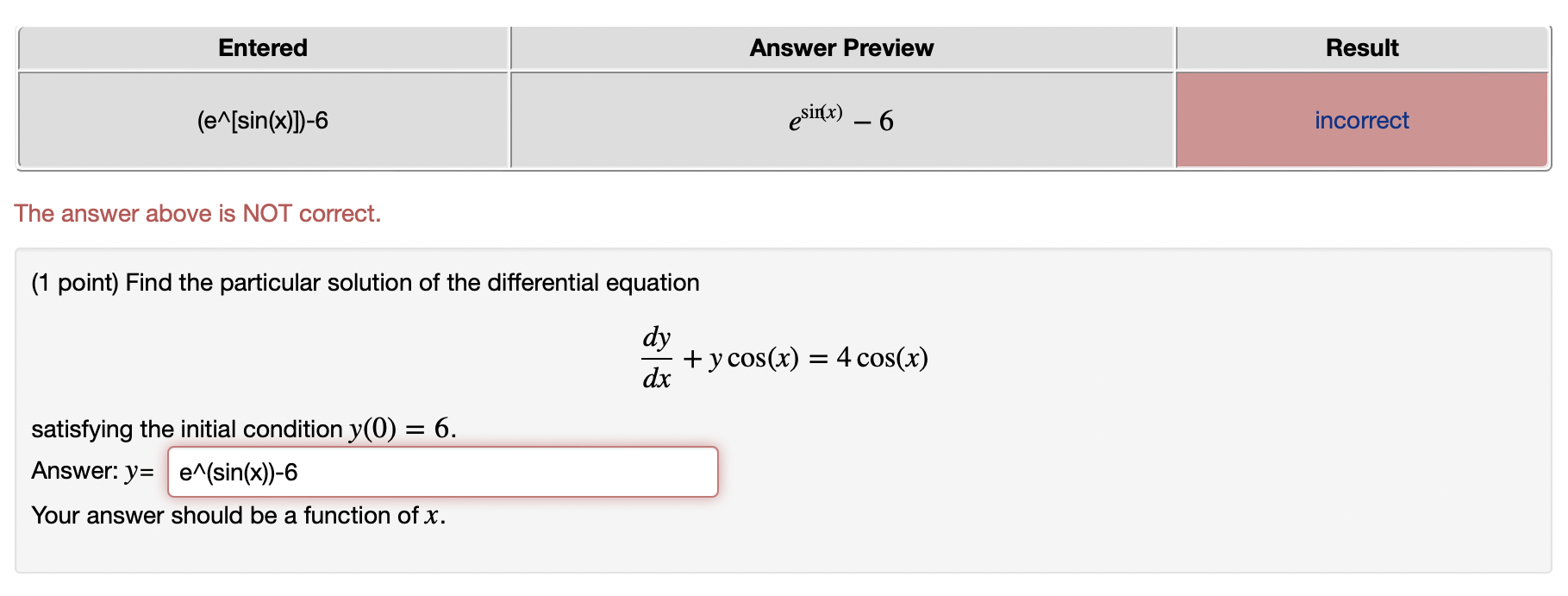Click the Result column header
Viewport: 1568px width, 596px height.
(1360, 47)
